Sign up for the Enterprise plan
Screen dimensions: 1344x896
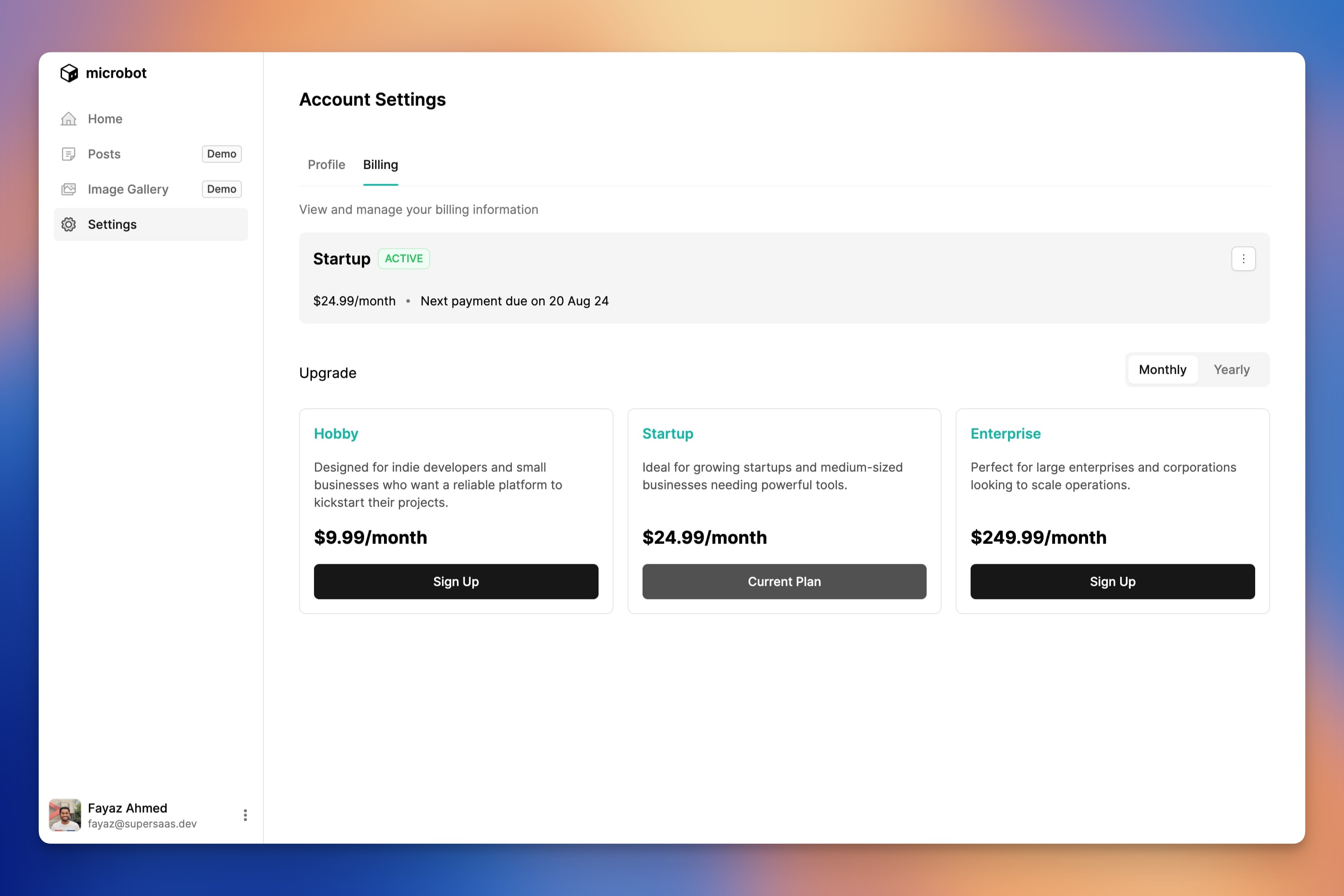(x=1112, y=581)
